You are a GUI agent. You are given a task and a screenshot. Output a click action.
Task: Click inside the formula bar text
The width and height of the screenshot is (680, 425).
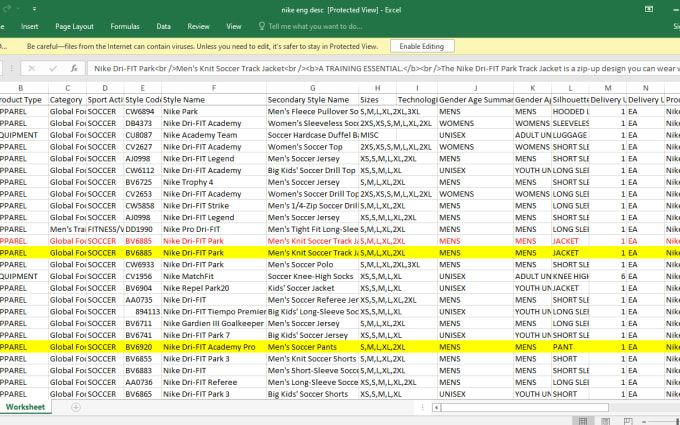[384, 69]
